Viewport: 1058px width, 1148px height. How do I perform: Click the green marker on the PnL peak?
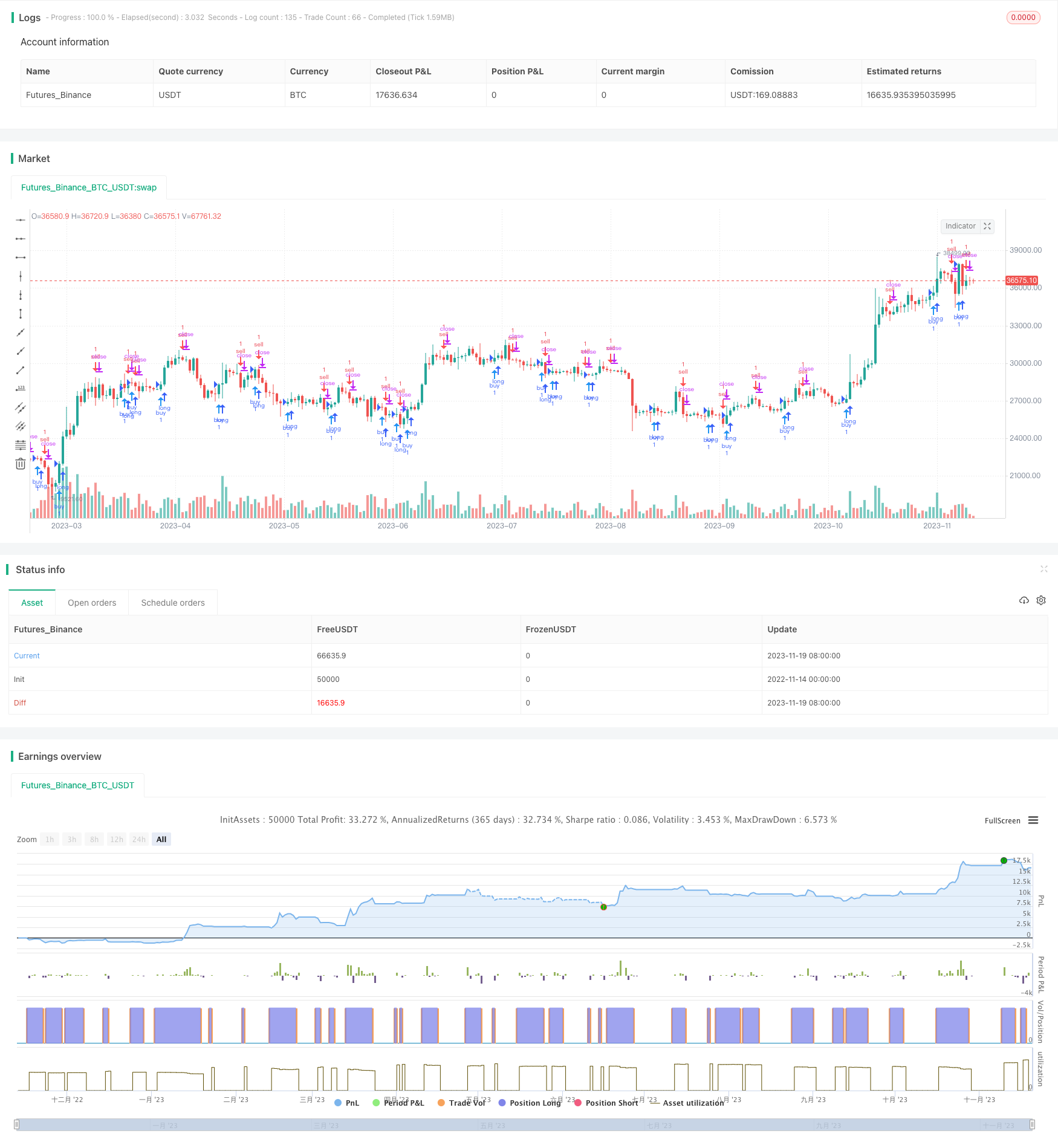click(1004, 860)
